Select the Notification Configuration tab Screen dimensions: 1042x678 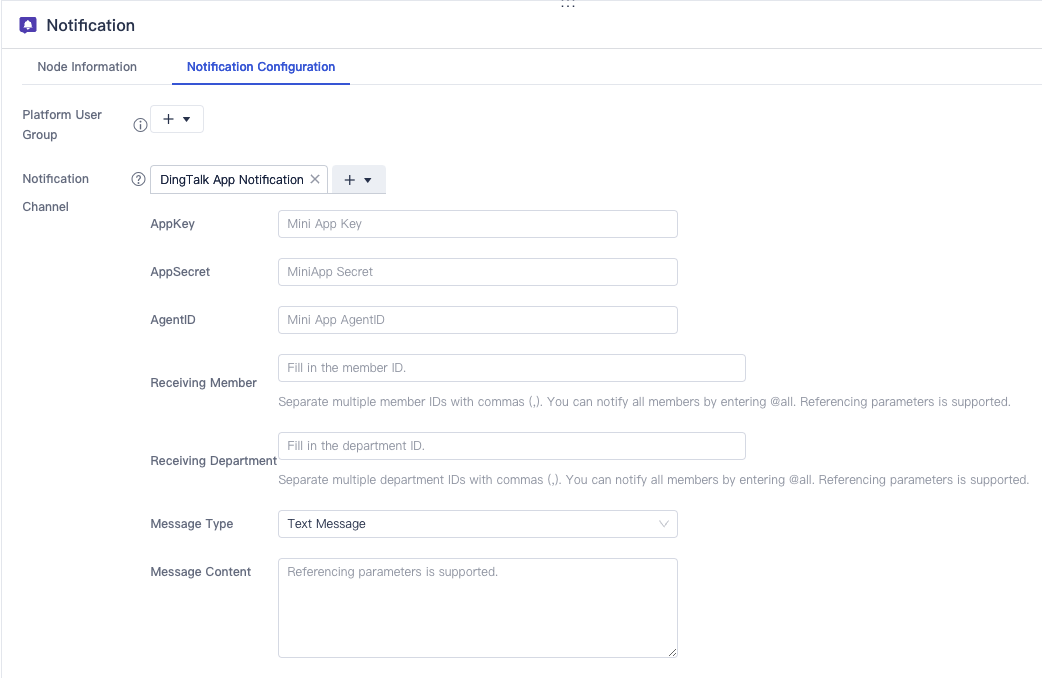pyautogui.click(x=261, y=67)
